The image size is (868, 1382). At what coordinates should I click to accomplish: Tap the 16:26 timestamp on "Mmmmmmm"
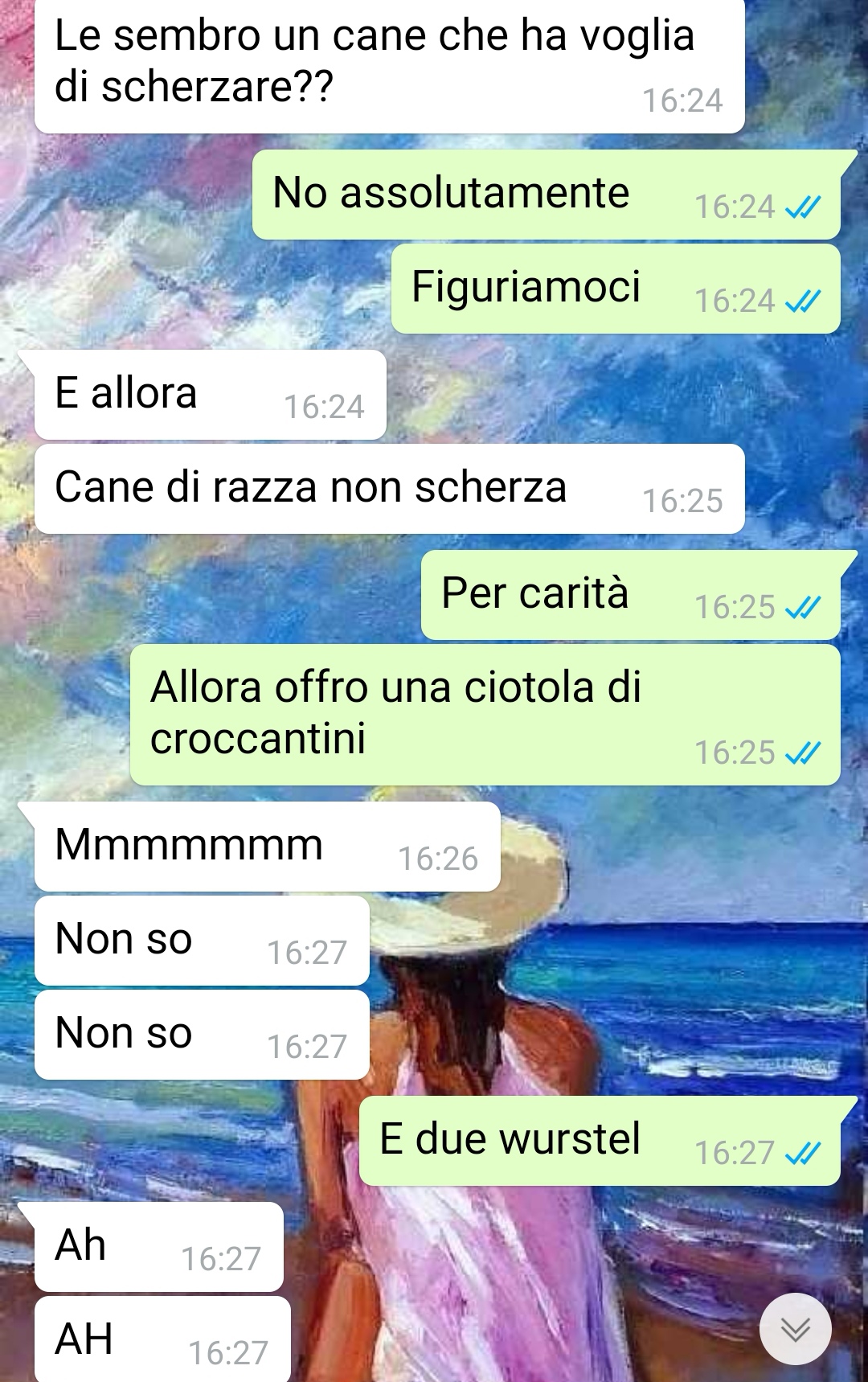click(x=438, y=859)
